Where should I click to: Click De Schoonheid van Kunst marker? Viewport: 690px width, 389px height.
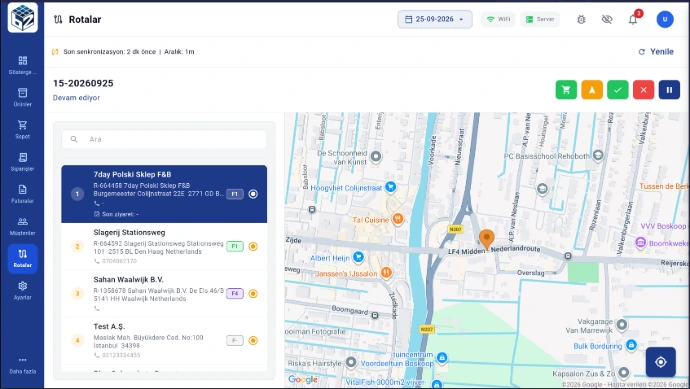click(376, 156)
